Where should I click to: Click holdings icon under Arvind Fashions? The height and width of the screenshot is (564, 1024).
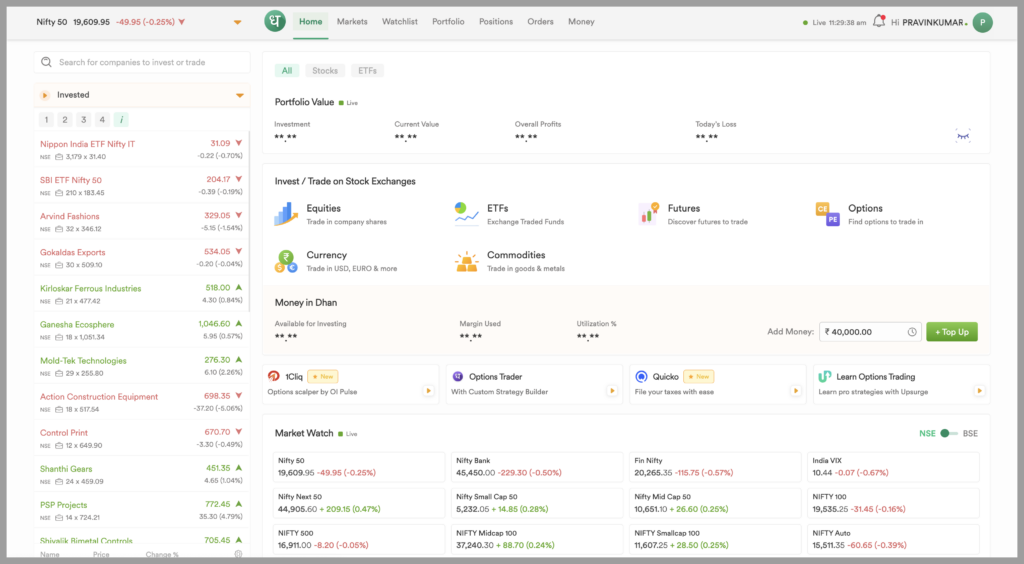tap(59, 229)
